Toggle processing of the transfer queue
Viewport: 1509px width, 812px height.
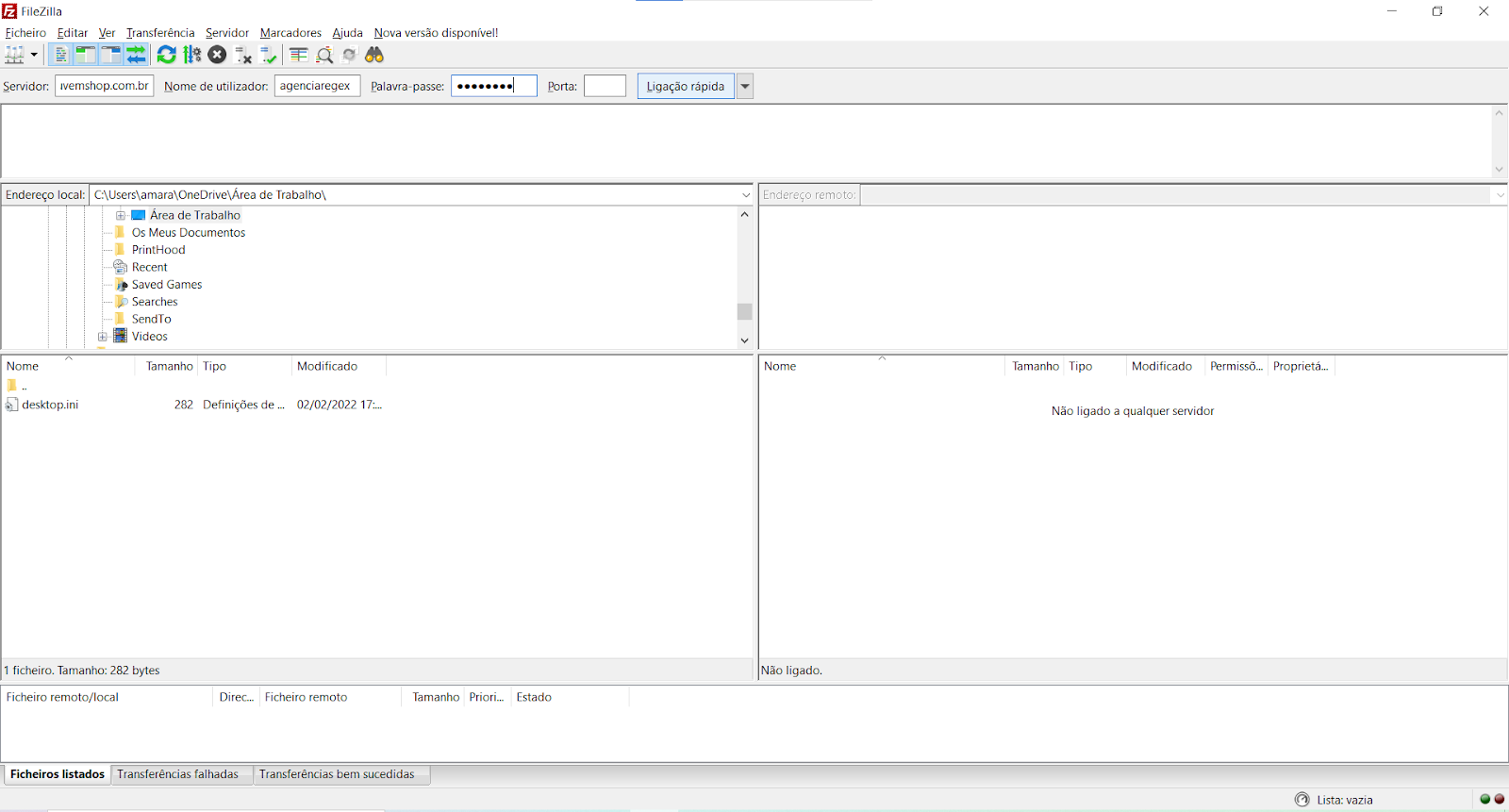[192, 55]
